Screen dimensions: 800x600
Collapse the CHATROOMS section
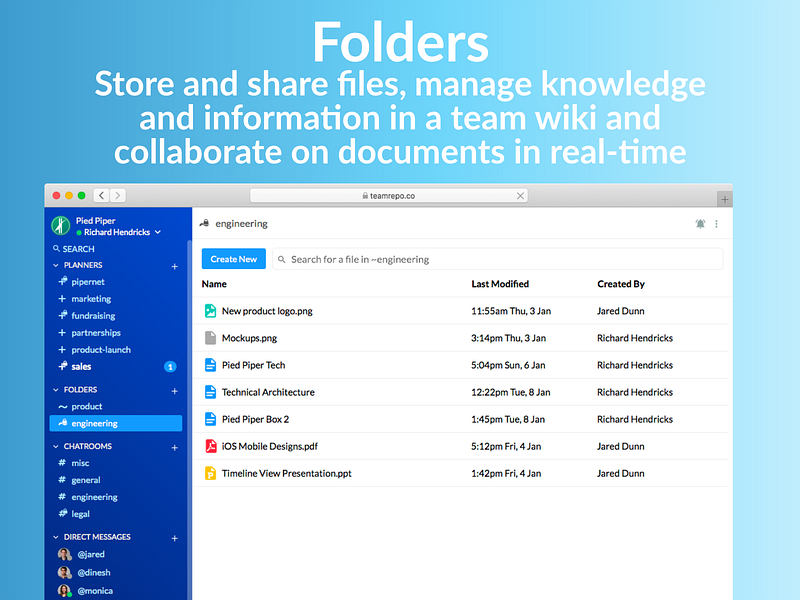[x=56, y=446]
